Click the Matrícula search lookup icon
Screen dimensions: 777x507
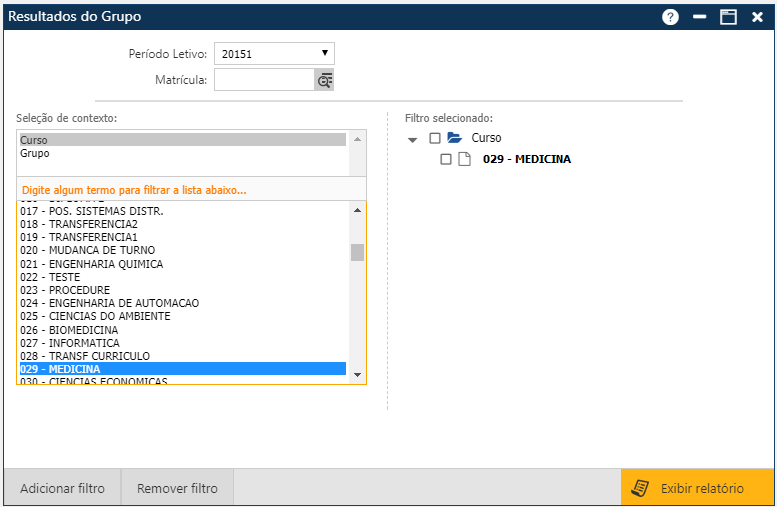click(x=324, y=80)
